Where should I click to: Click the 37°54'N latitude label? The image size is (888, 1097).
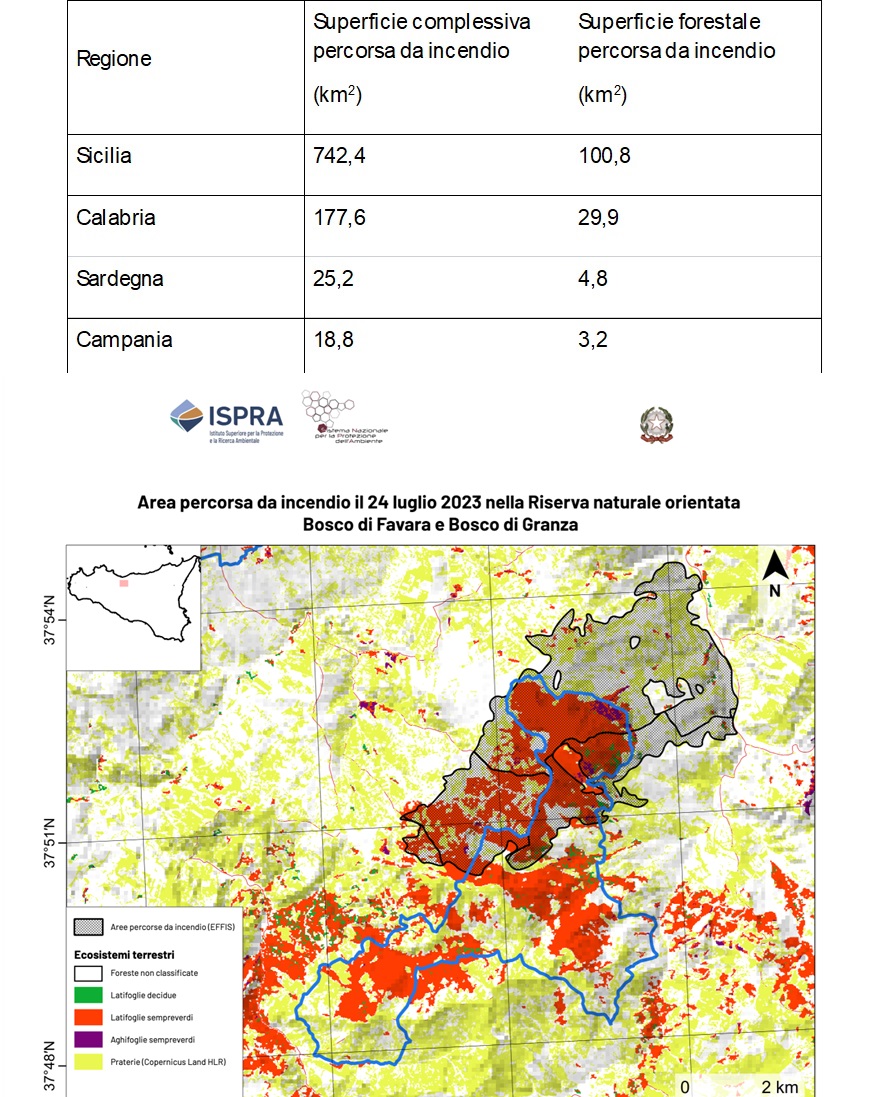(x=49, y=620)
